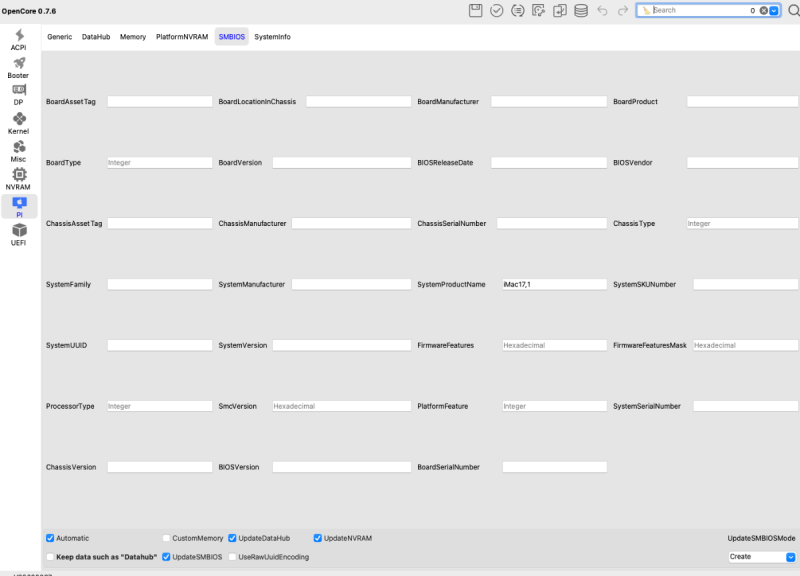Screen dimensions: 800x576
Task: Click the SystemFamily input field
Action: [160, 284]
